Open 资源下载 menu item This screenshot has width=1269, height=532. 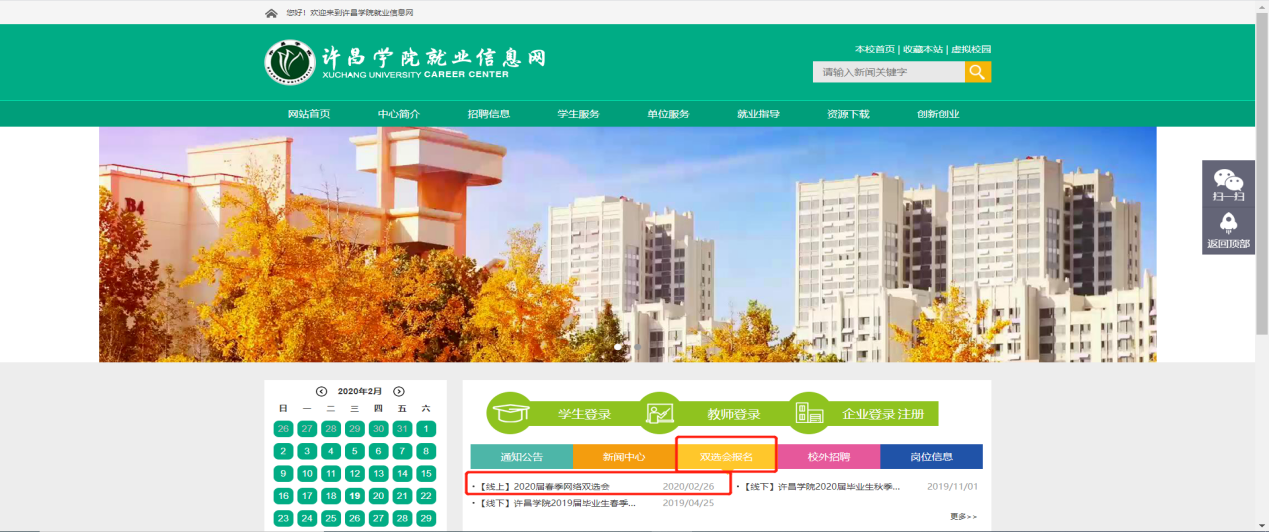(848, 114)
